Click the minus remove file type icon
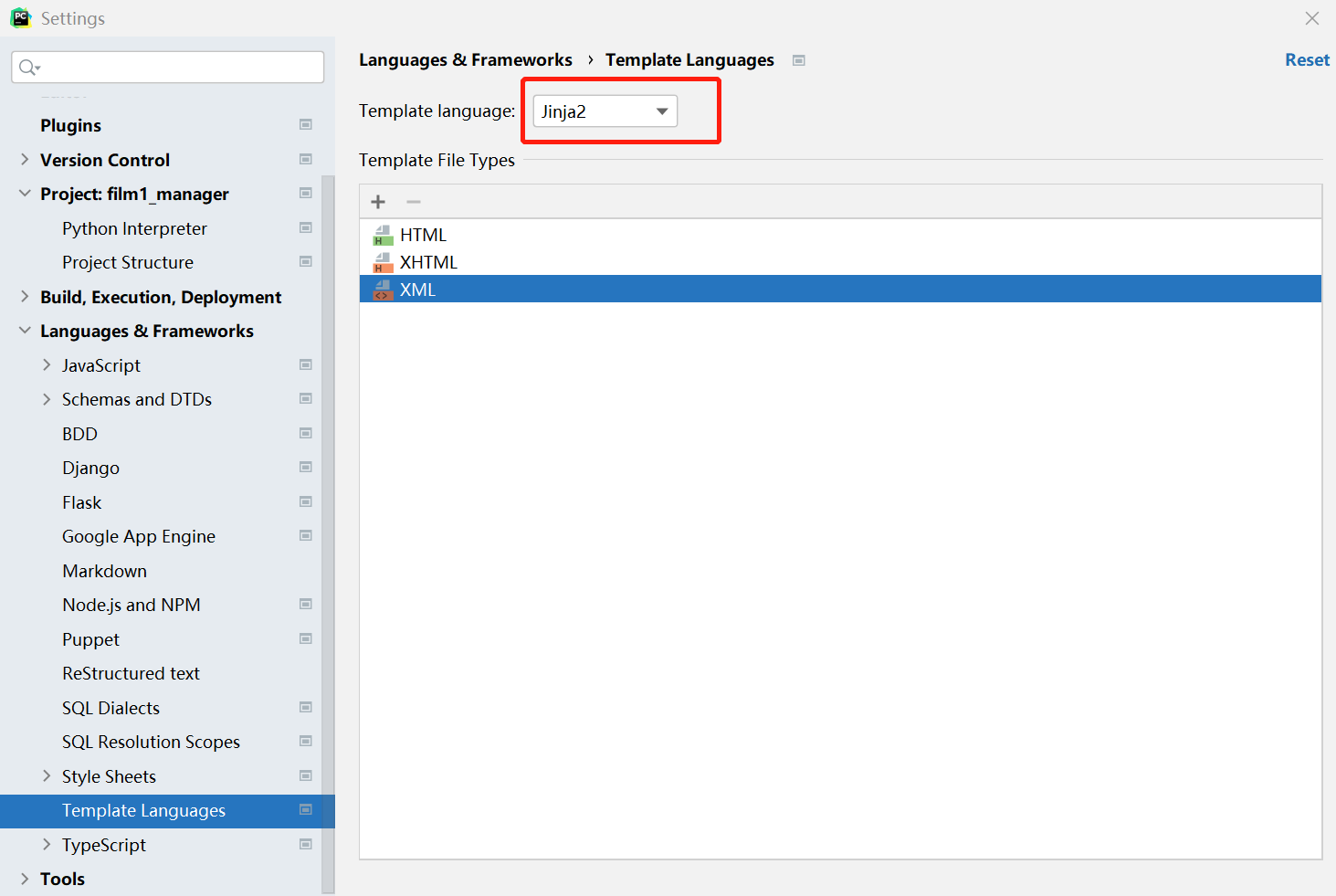Image resolution: width=1336 pixels, height=896 pixels. [x=414, y=202]
